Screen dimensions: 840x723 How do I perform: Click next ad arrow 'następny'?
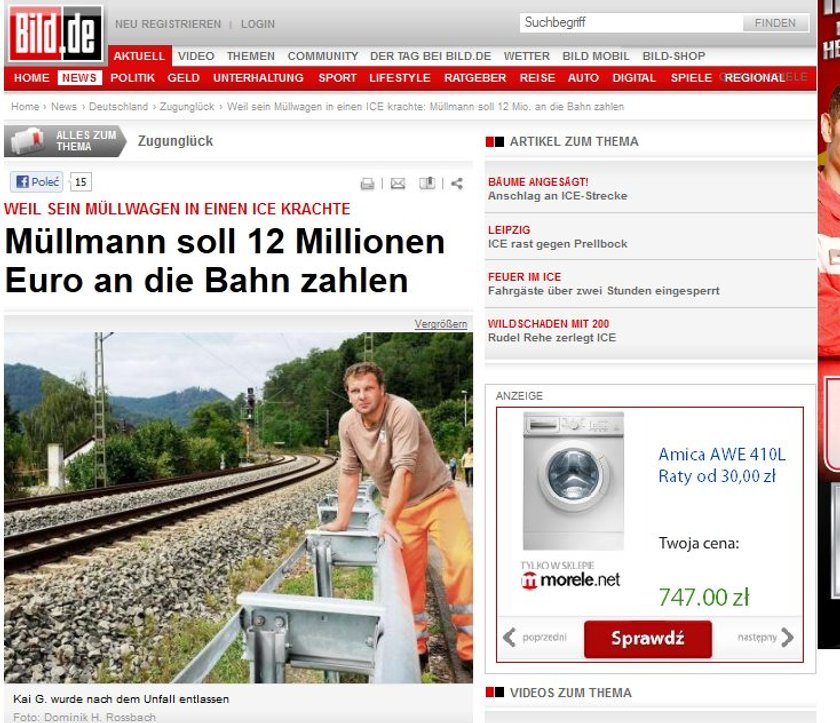point(766,637)
